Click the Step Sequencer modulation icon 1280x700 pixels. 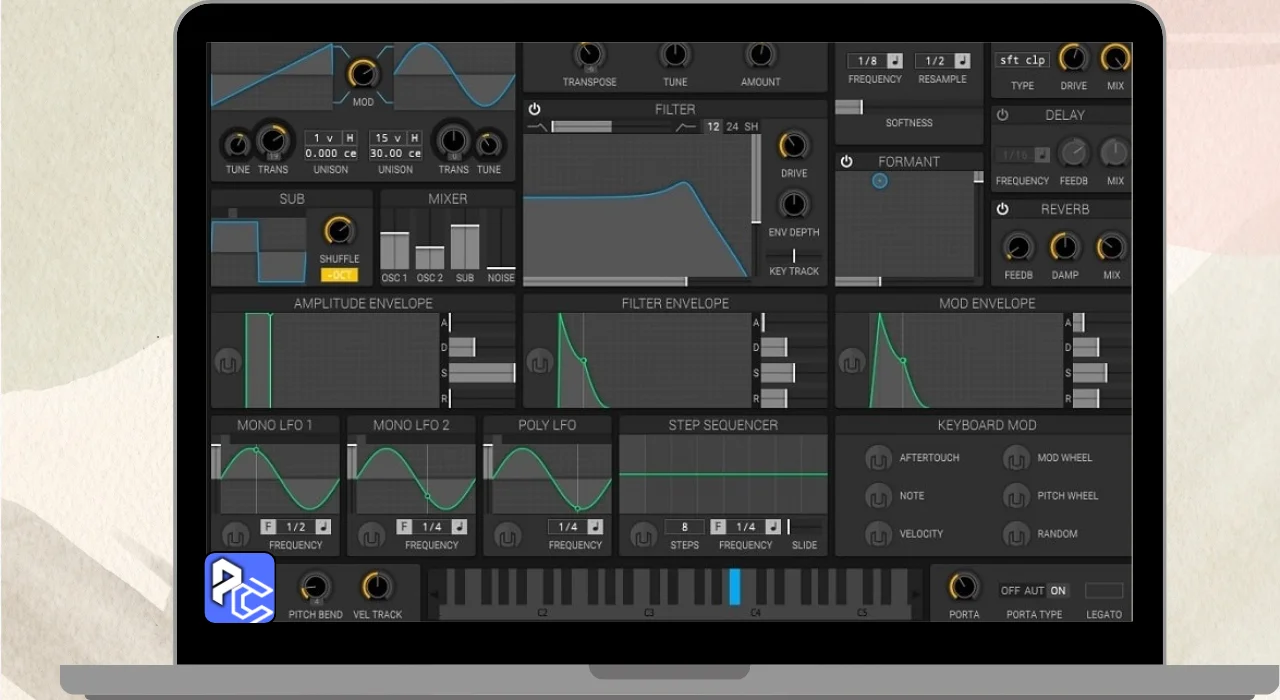643,535
